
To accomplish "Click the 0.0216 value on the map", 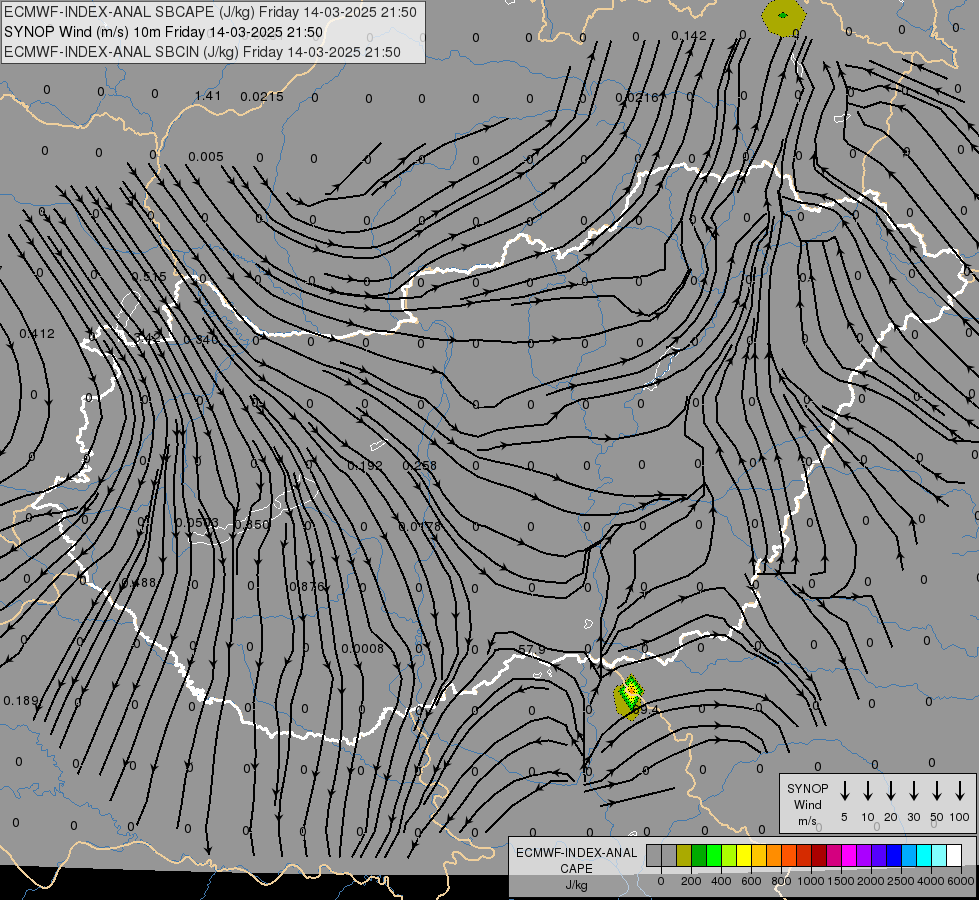I will coord(637,97).
